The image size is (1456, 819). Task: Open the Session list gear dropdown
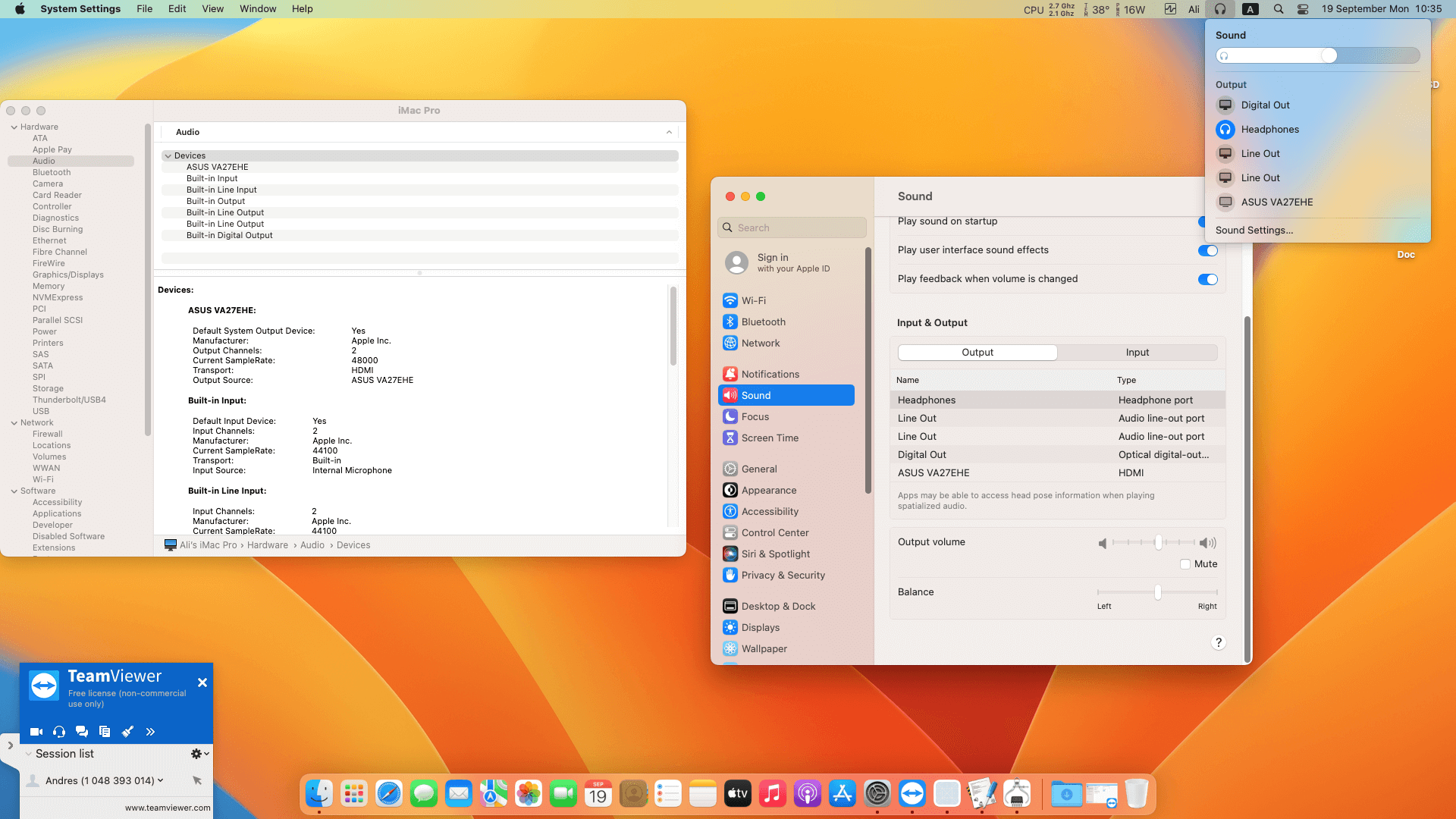[x=199, y=754]
